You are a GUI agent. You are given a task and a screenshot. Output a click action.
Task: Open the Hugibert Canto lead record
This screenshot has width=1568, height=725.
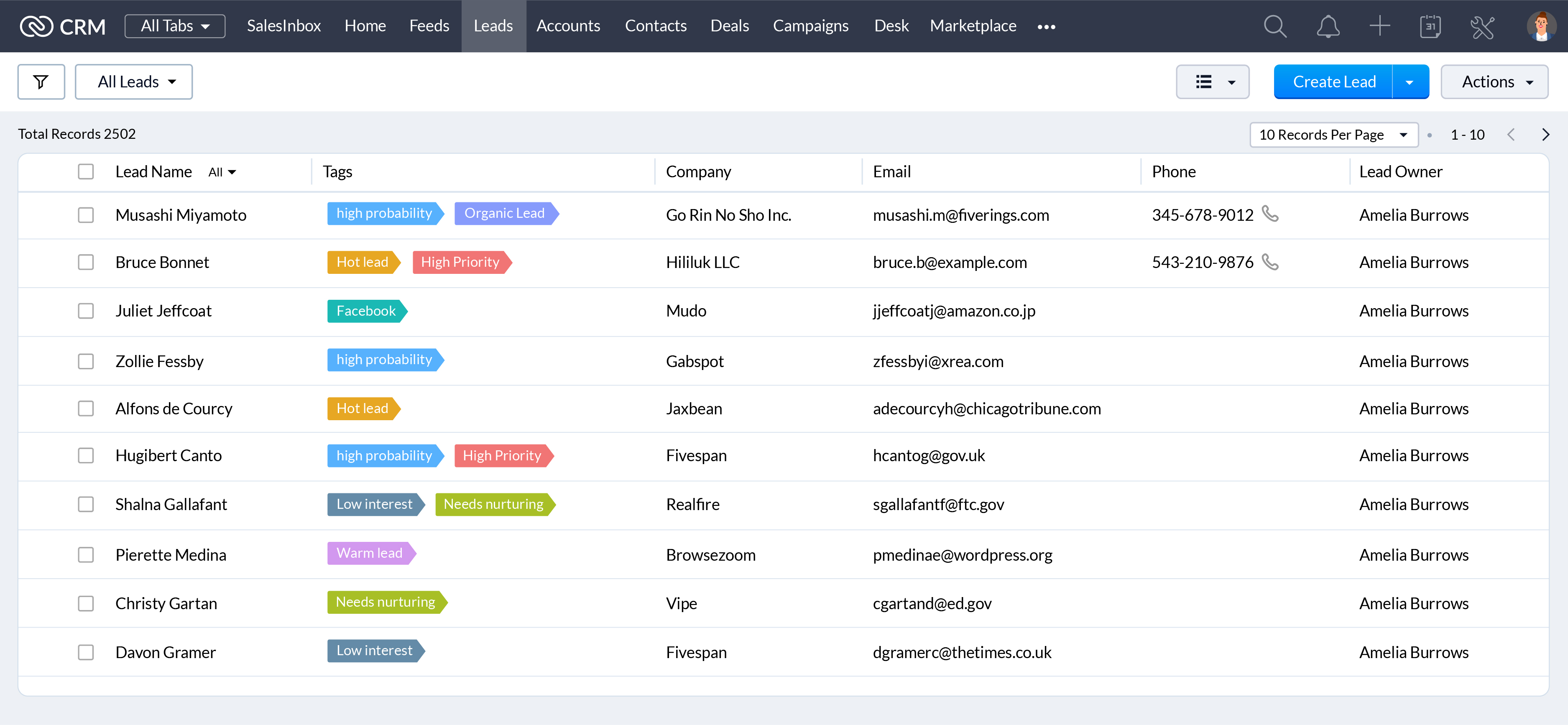(x=169, y=455)
